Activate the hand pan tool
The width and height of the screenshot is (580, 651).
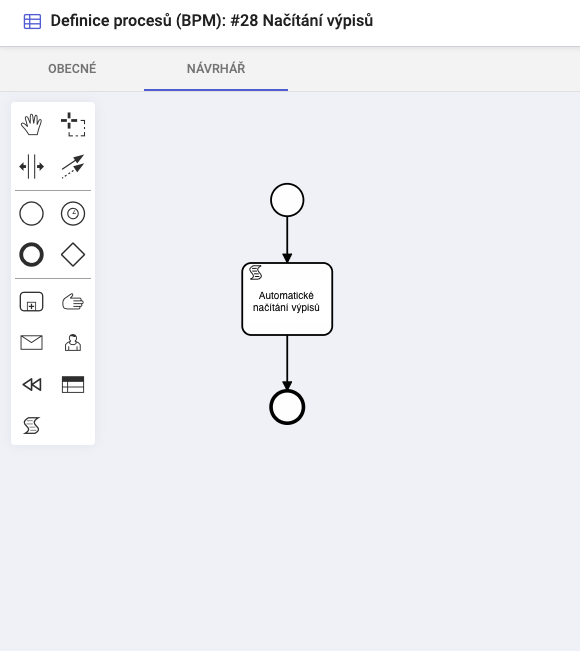[32, 124]
